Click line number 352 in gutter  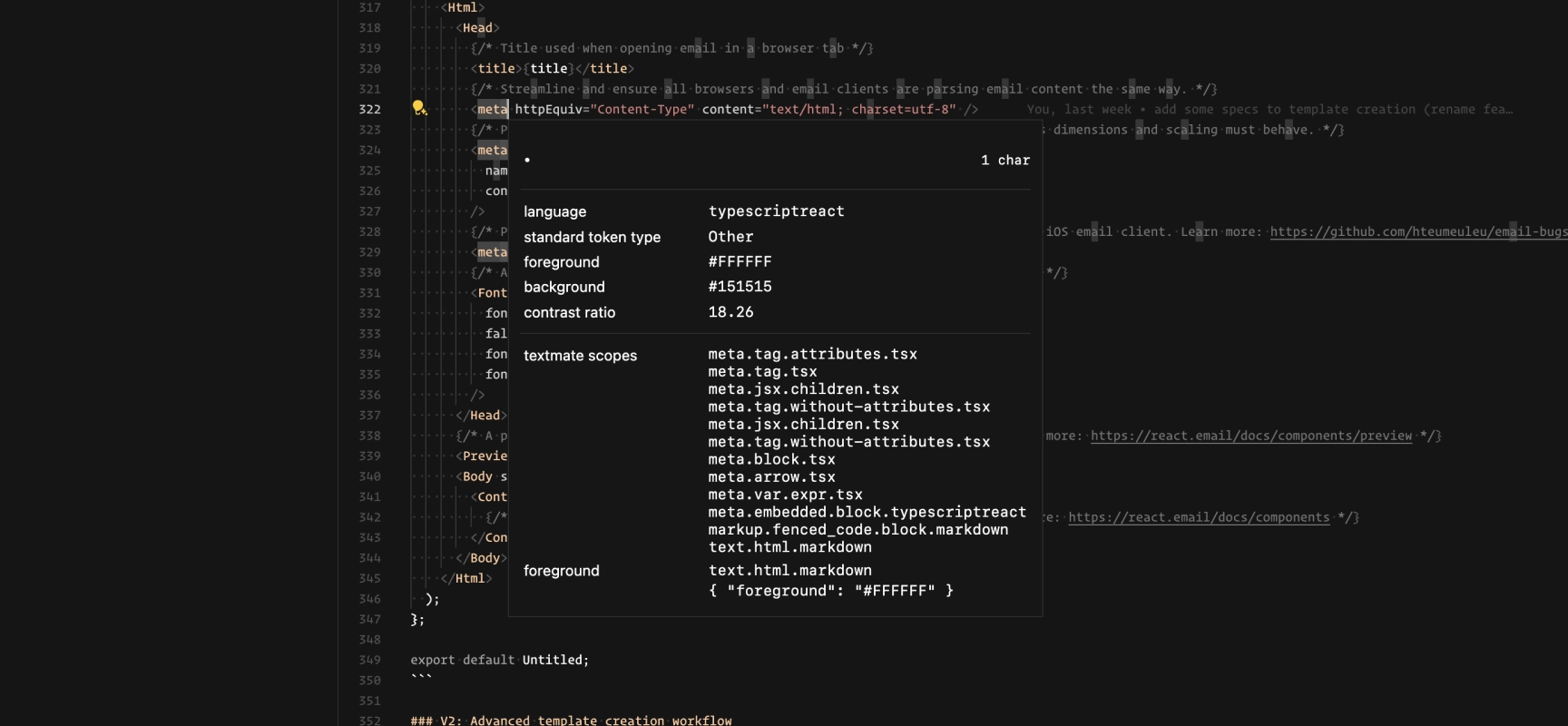coord(369,721)
